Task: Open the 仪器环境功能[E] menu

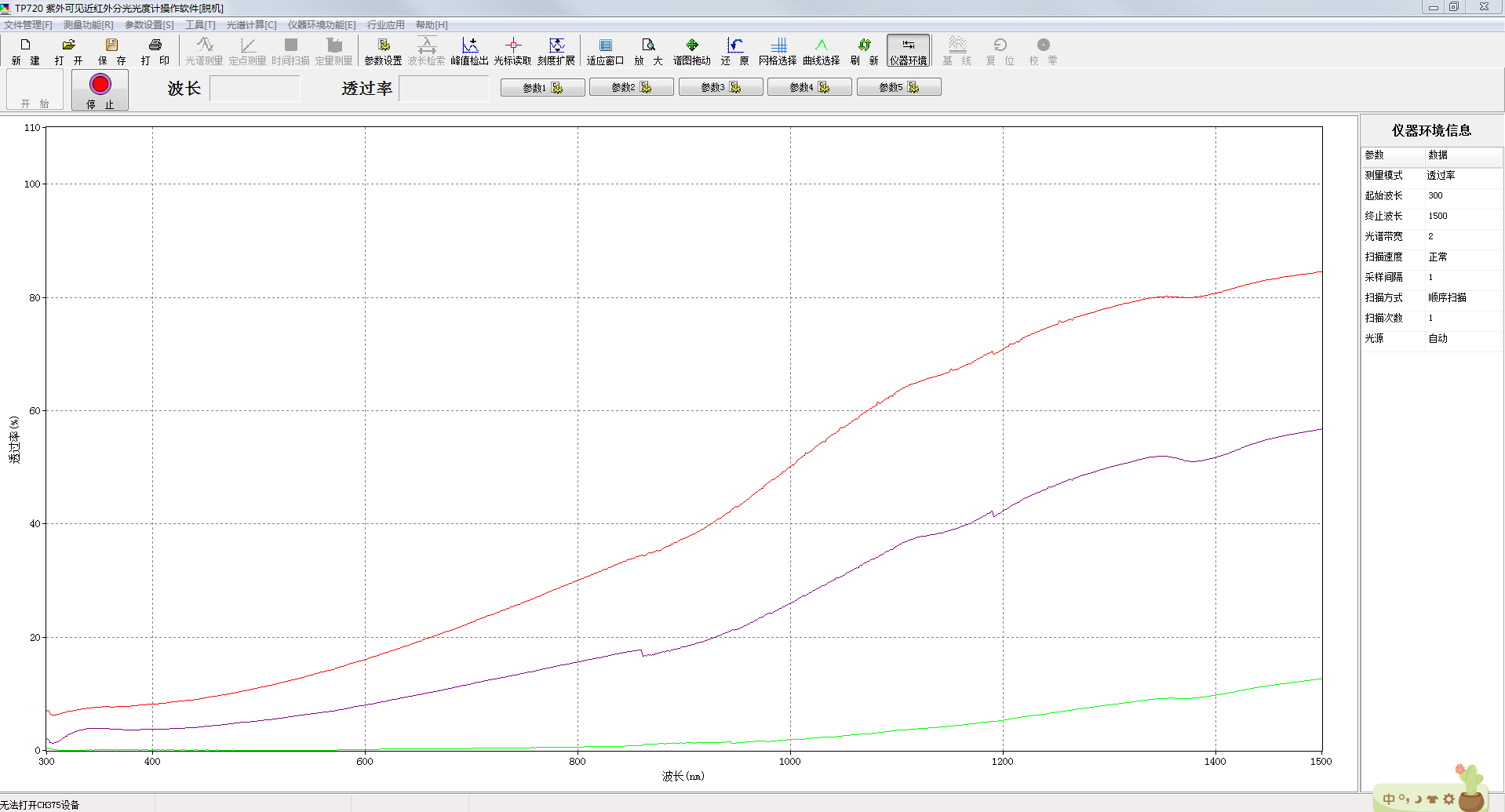Action: (322, 25)
